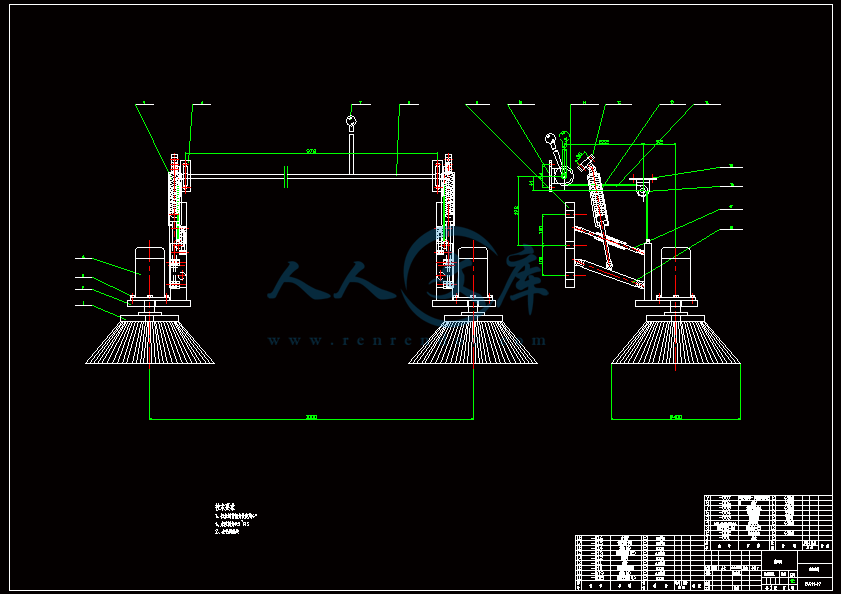Click the lifting eye hook atop the beam

pos(351,123)
